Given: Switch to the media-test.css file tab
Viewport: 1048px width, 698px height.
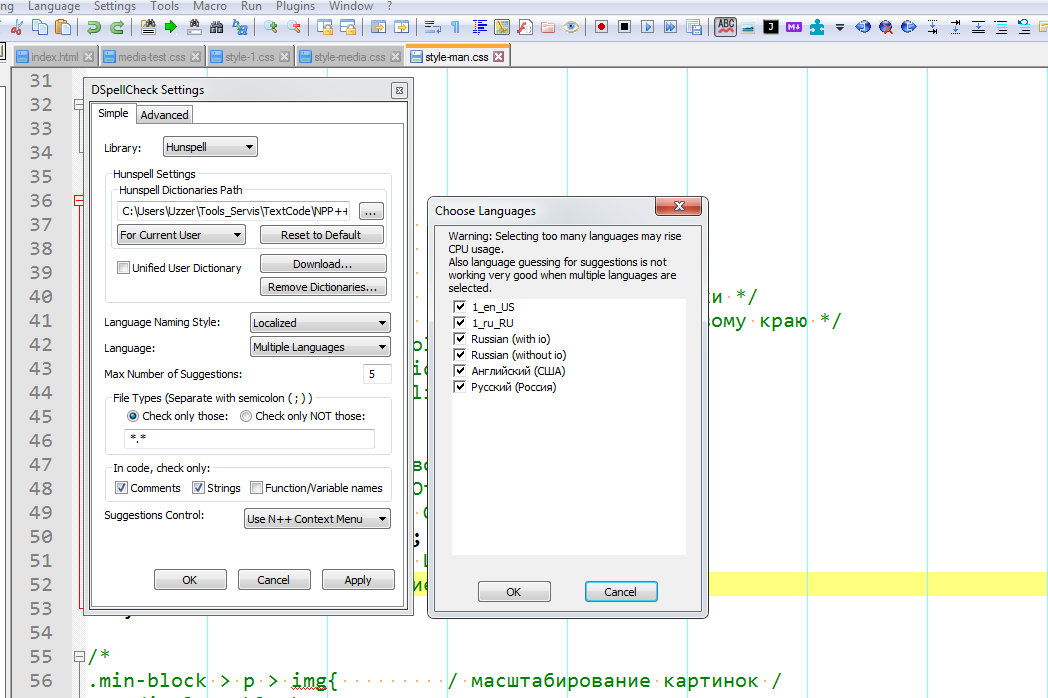Looking at the screenshot, I should [151, 57].
